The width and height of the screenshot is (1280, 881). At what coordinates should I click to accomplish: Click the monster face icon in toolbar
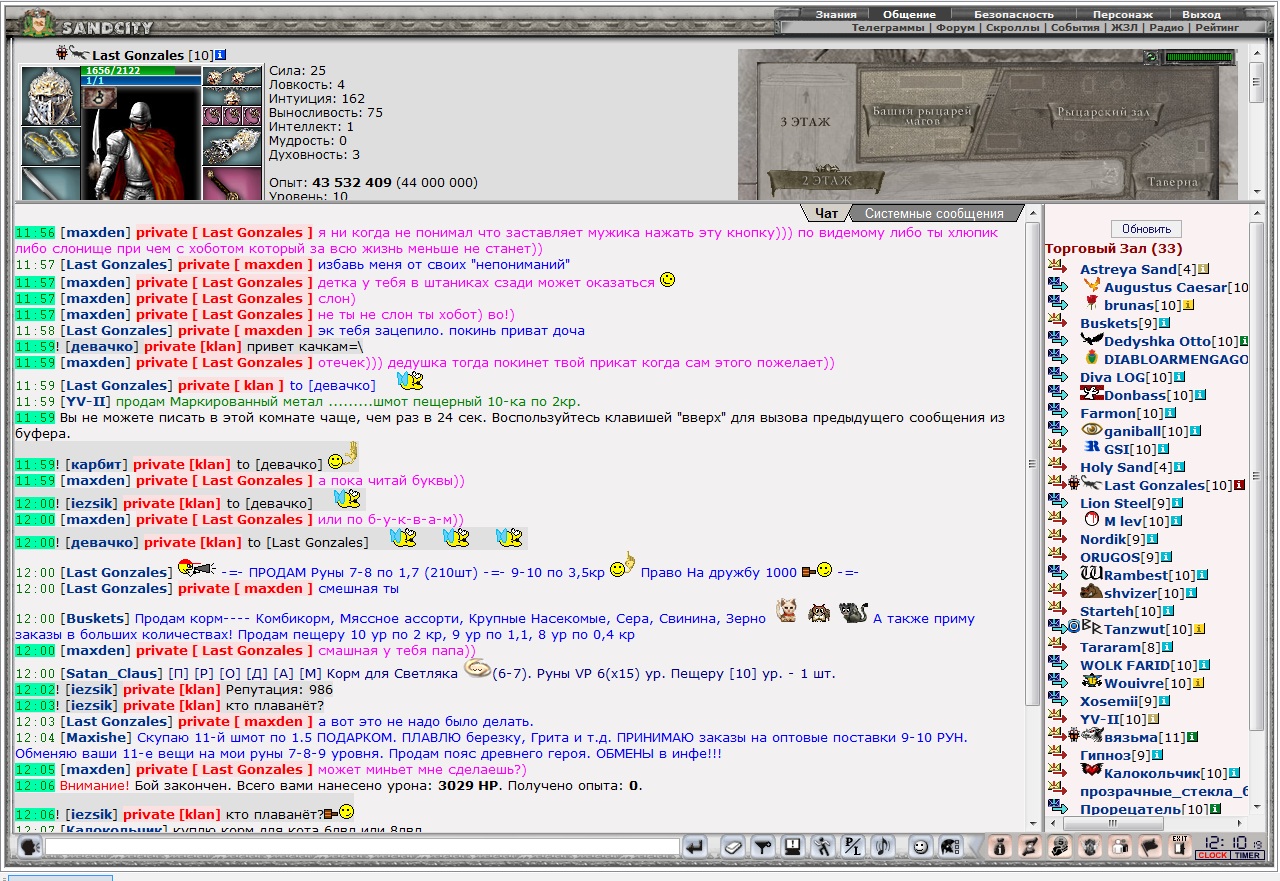click(1090, 847)
